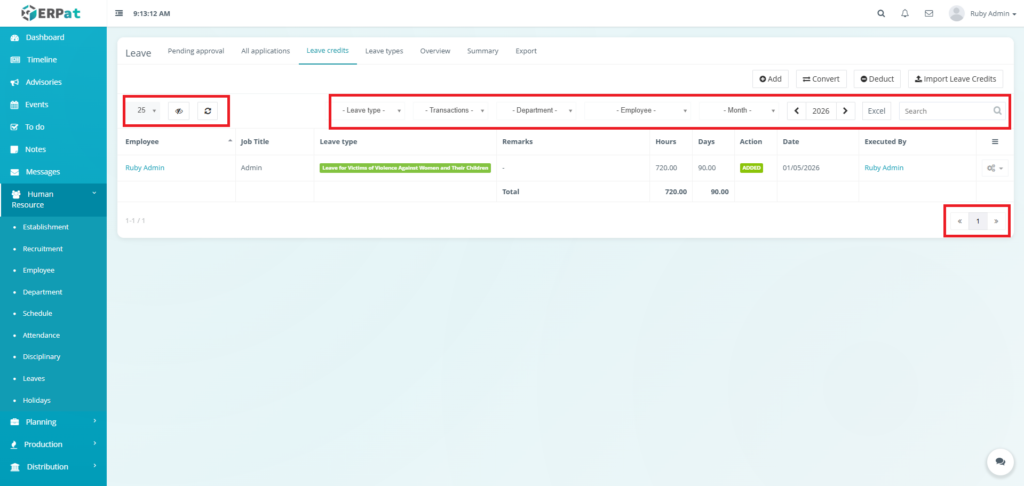This screenshot has height=486, width=1024.
Task: Open the Month filter dropdown
Action: click(x=749, y=111)
